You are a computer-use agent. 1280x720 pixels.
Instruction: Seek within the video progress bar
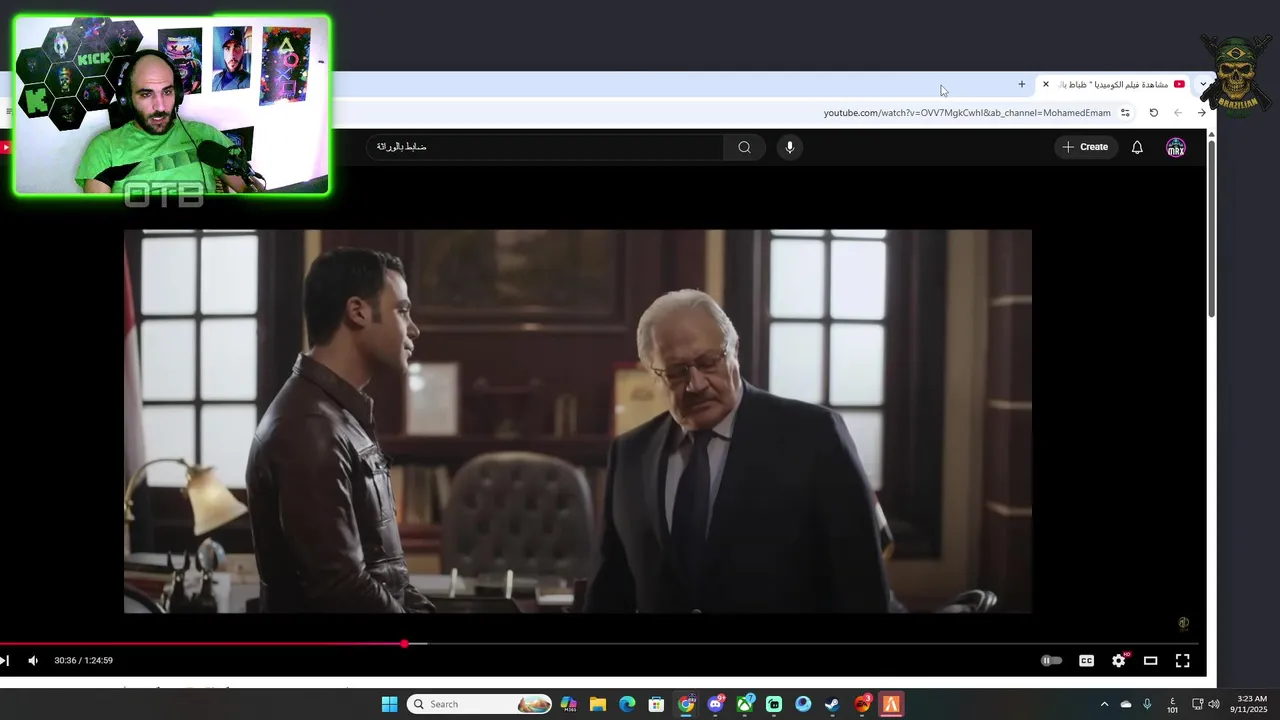(x=600, y=644)
